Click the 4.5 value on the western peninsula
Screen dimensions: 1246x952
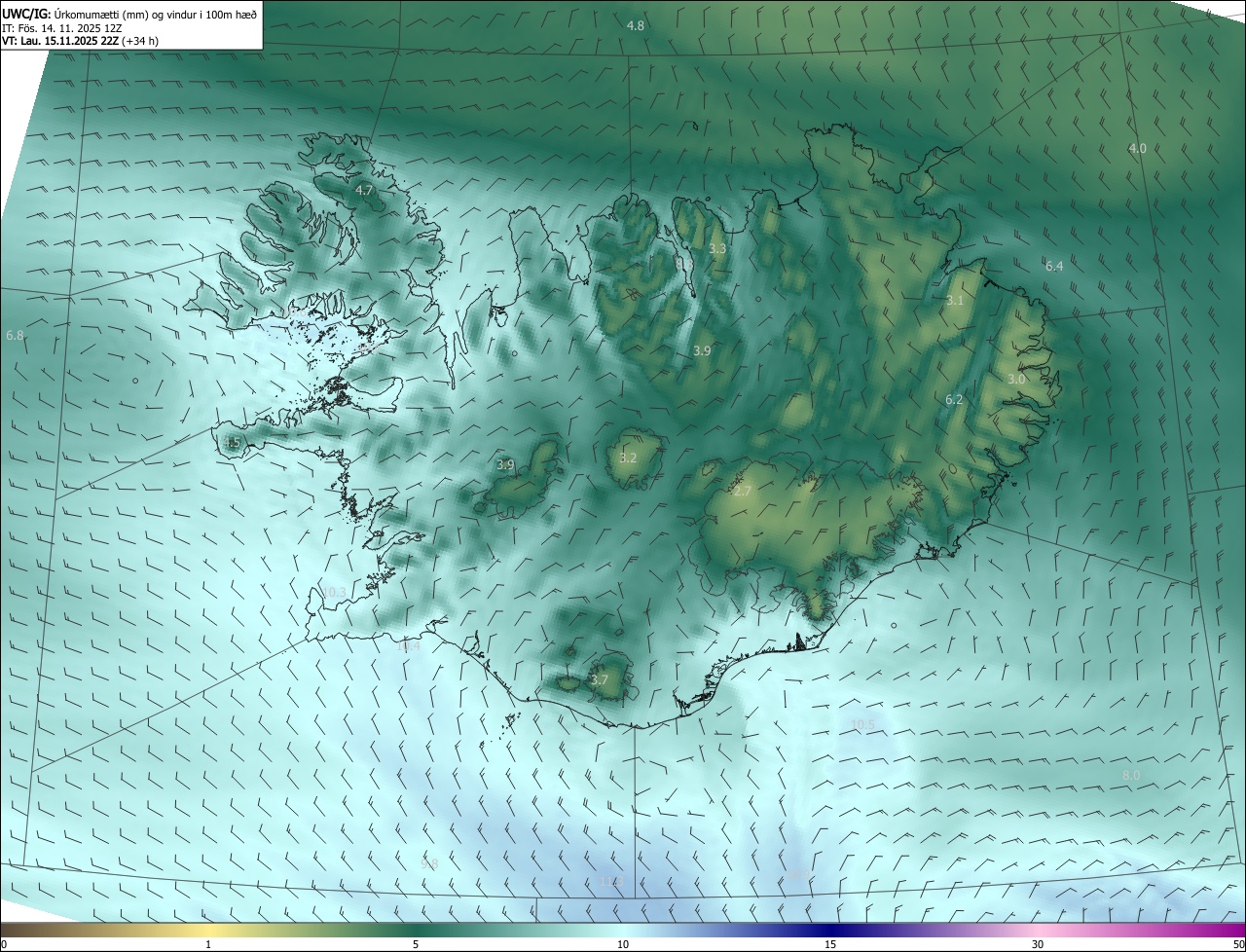[232, 443]
